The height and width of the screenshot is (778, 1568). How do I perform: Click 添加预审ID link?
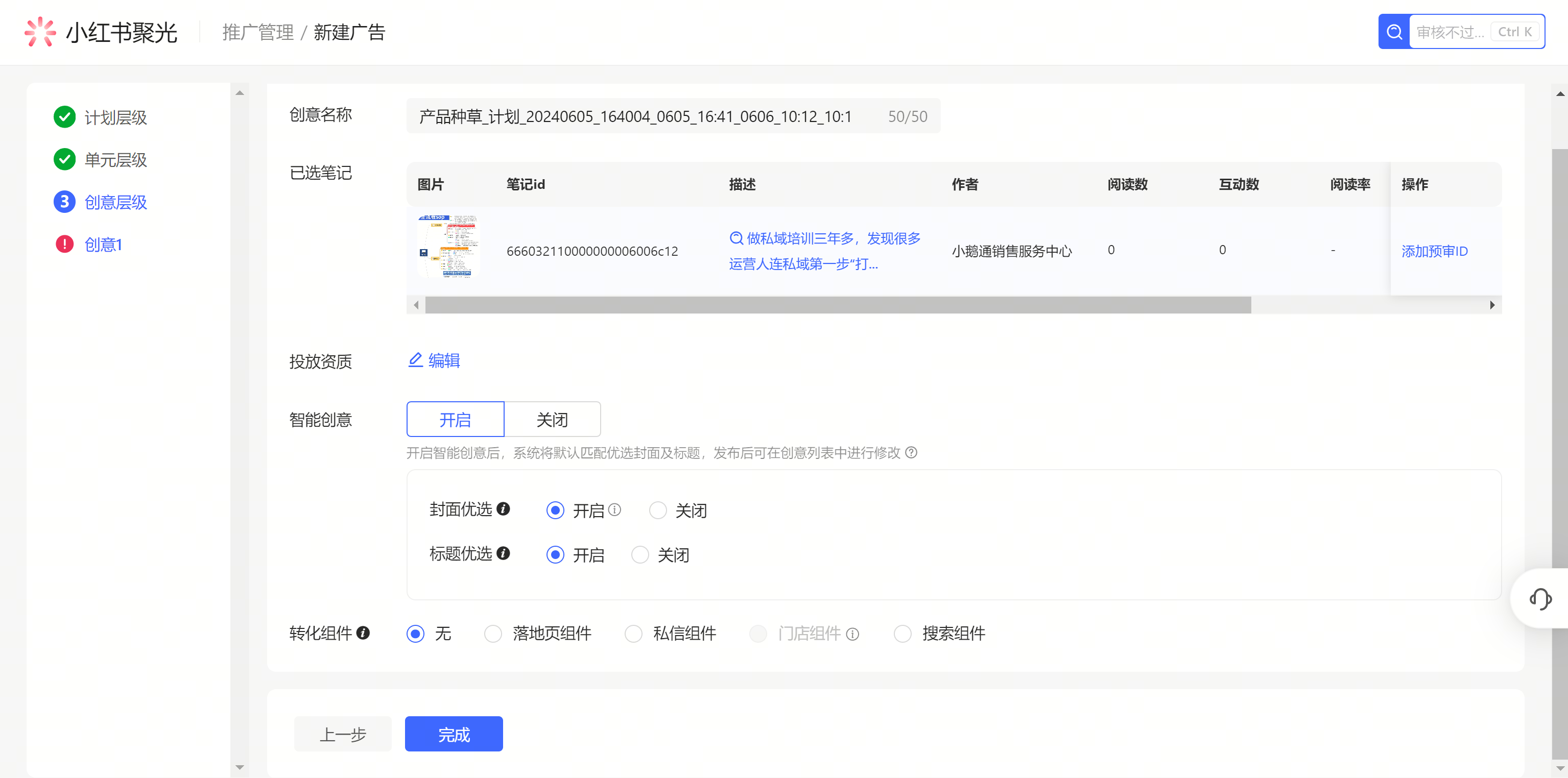[1435, 251]
